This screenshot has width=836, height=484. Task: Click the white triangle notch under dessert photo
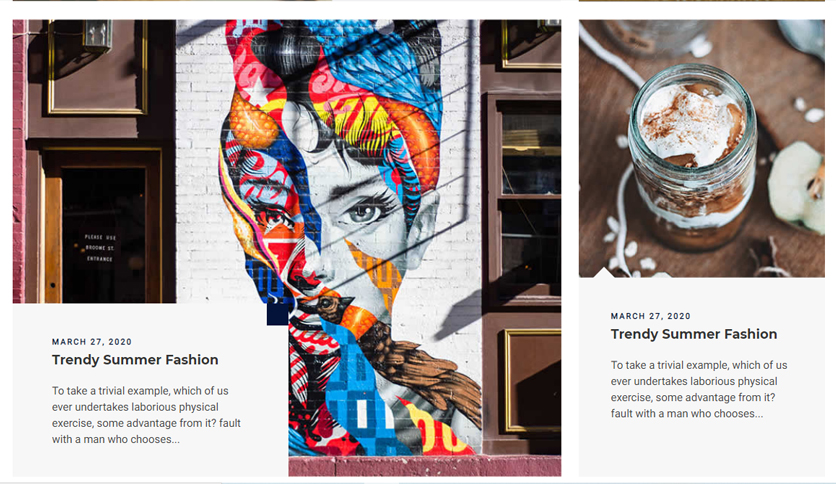click(604, 272)
